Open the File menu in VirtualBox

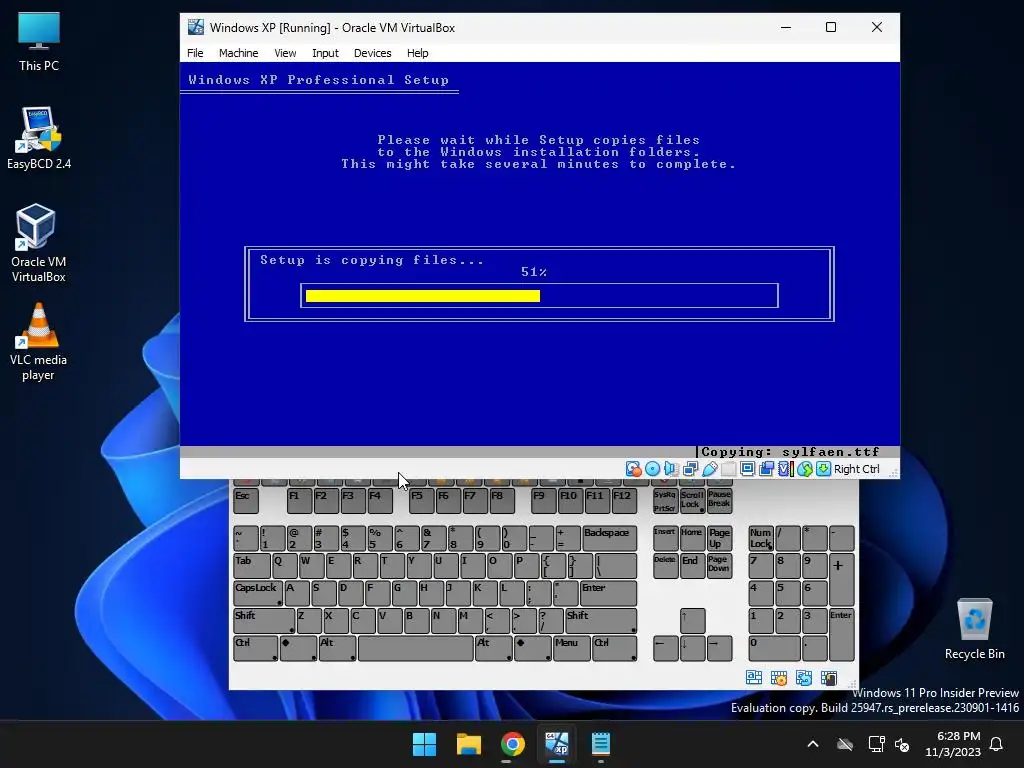[195, 53]
